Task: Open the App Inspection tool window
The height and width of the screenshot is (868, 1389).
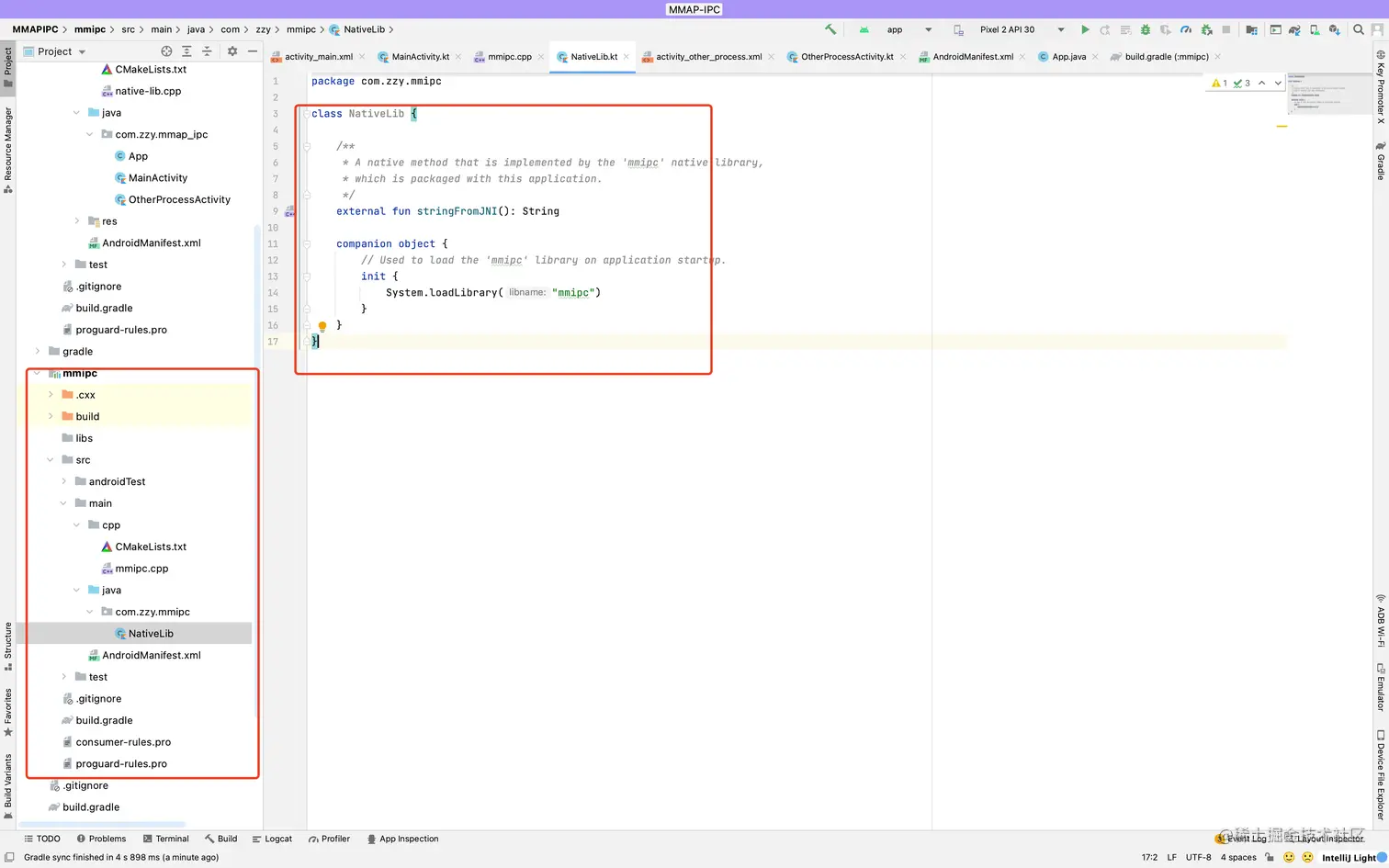Action: coord(402,839)
